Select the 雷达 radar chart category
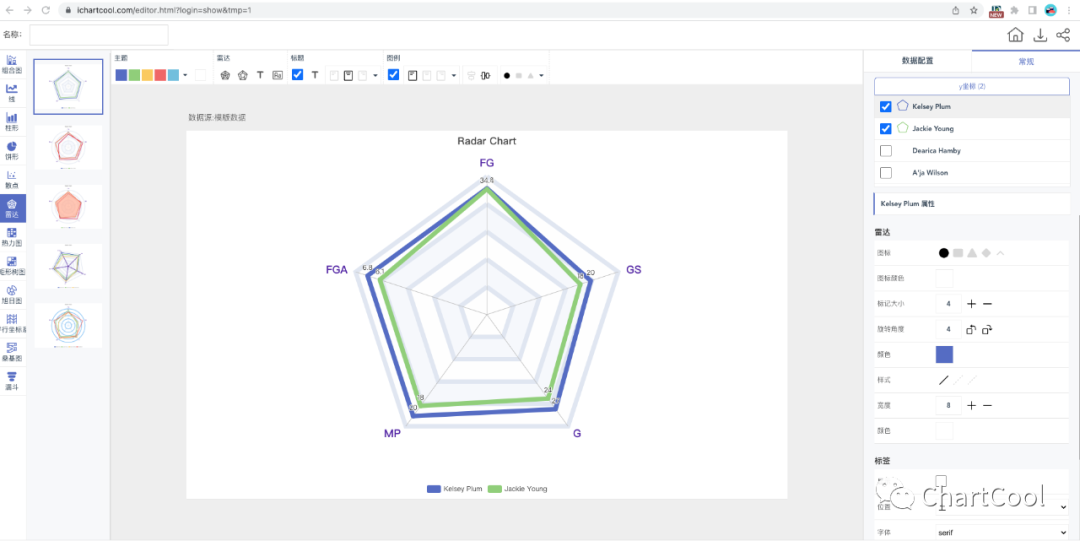Viewport: 1080px width, 541px height. click(x=12, y=208)
